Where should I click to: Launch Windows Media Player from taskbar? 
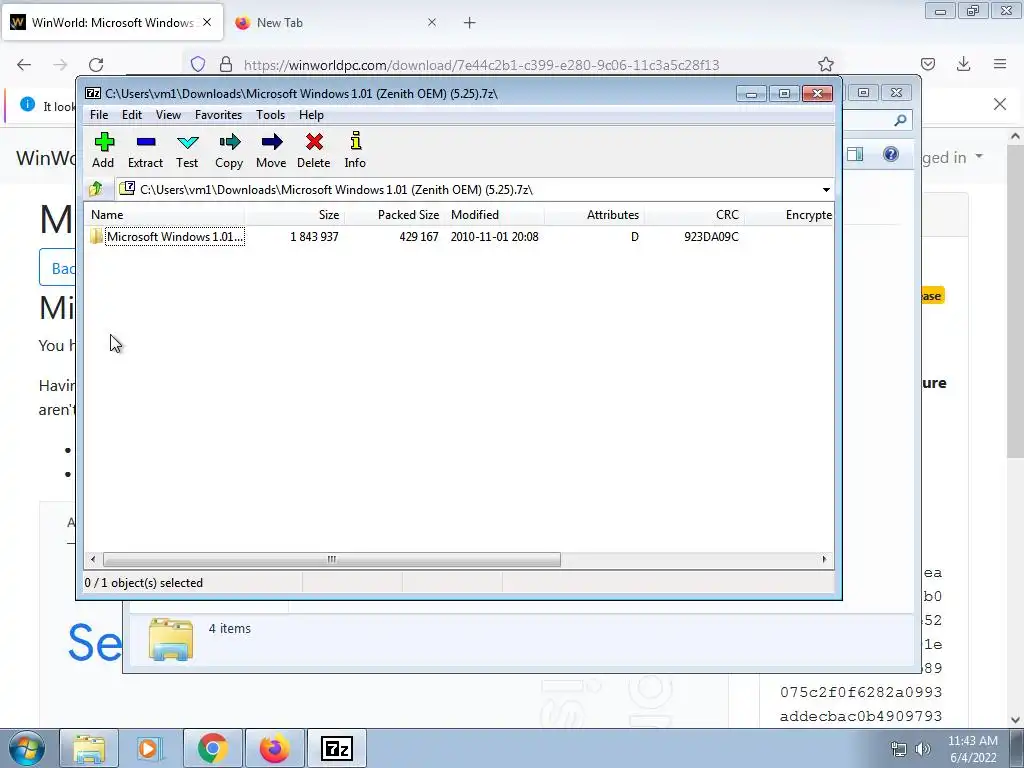point(148,748)
